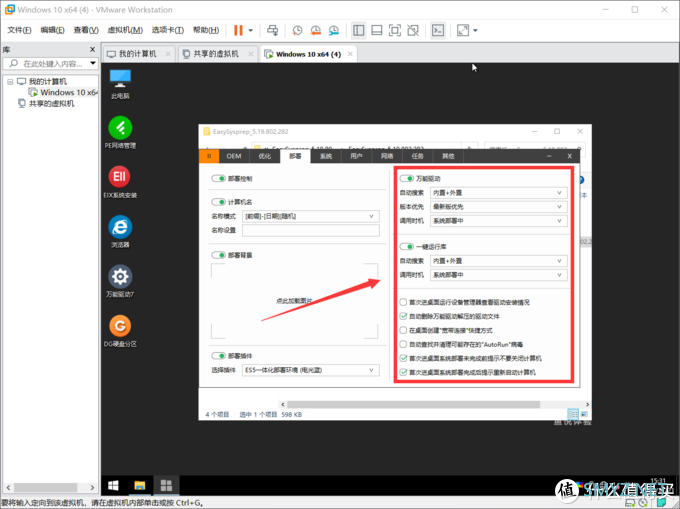Switch to the 系统 tab
The image size is (680, 509).
[326, 156]
